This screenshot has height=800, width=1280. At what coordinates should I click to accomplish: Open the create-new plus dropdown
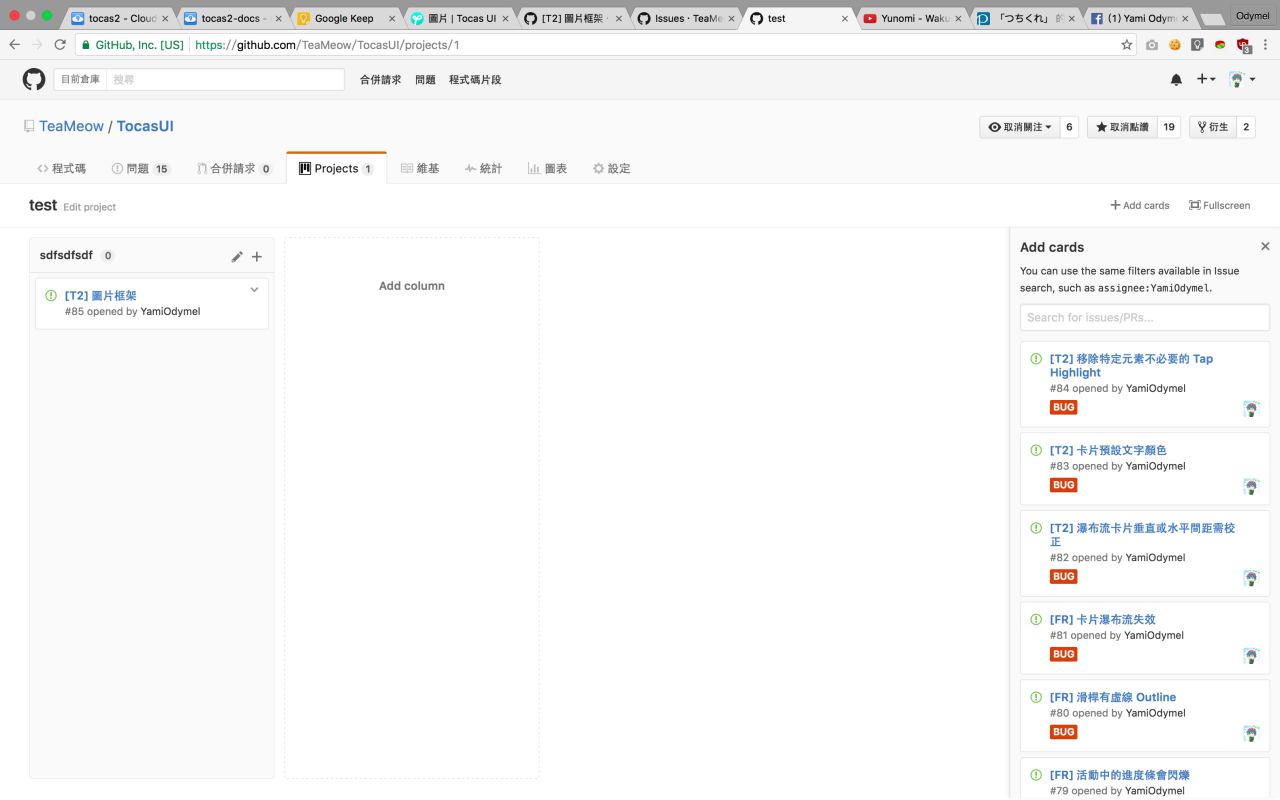[1206, 80]
